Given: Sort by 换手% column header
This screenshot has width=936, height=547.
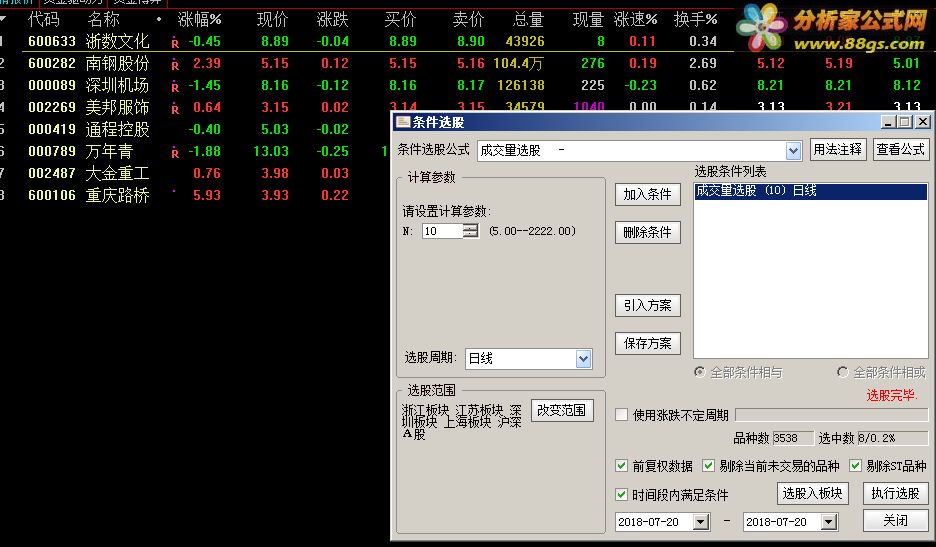Looking at the screenshot, I should 695,20.
